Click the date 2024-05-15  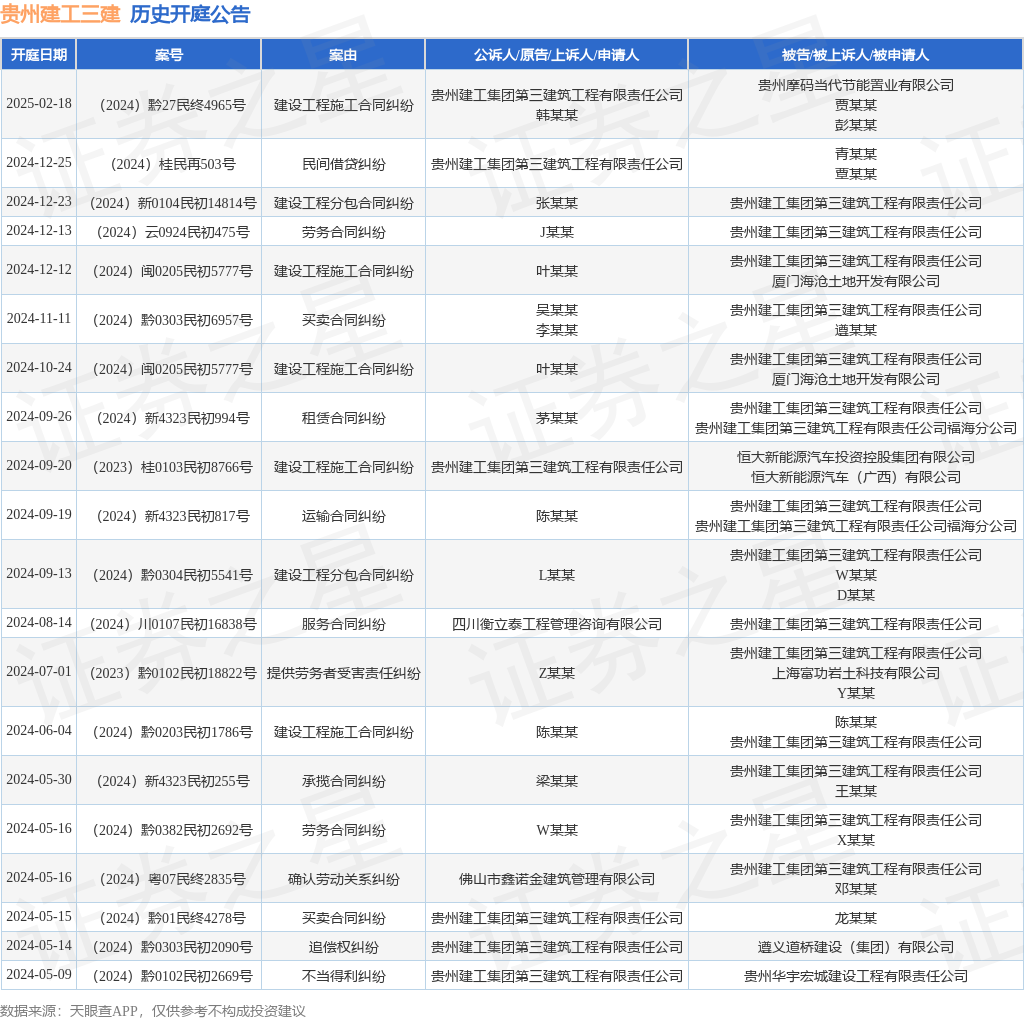(39, 916)
